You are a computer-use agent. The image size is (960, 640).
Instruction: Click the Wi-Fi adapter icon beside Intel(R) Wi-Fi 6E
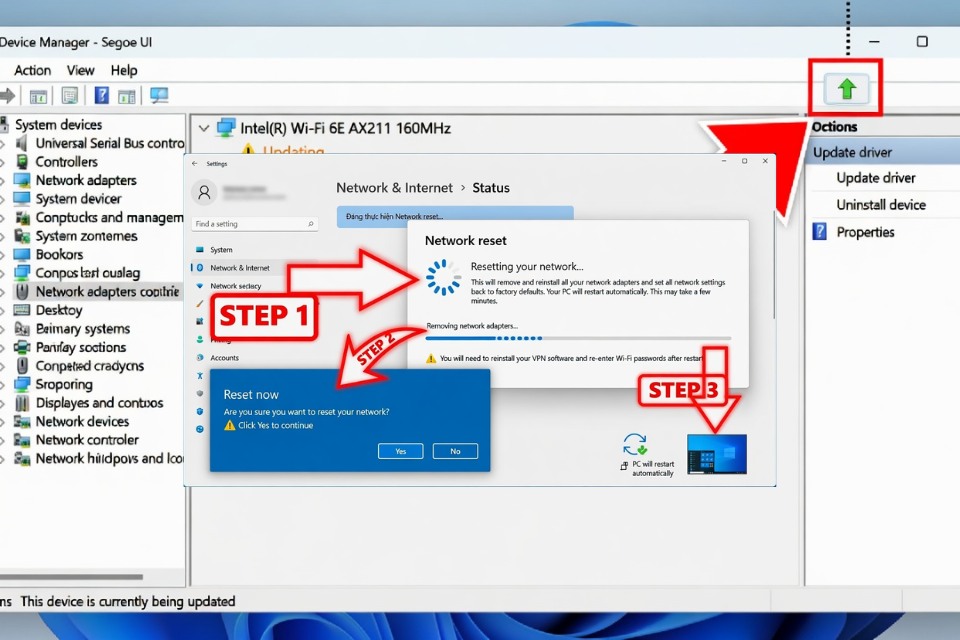point(226,127)
